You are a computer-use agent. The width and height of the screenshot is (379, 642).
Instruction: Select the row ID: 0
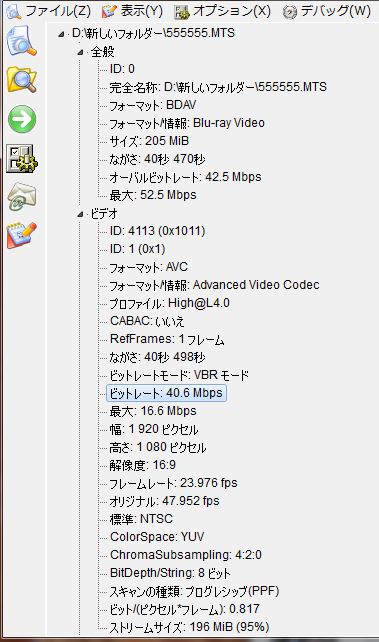[122, 69]
